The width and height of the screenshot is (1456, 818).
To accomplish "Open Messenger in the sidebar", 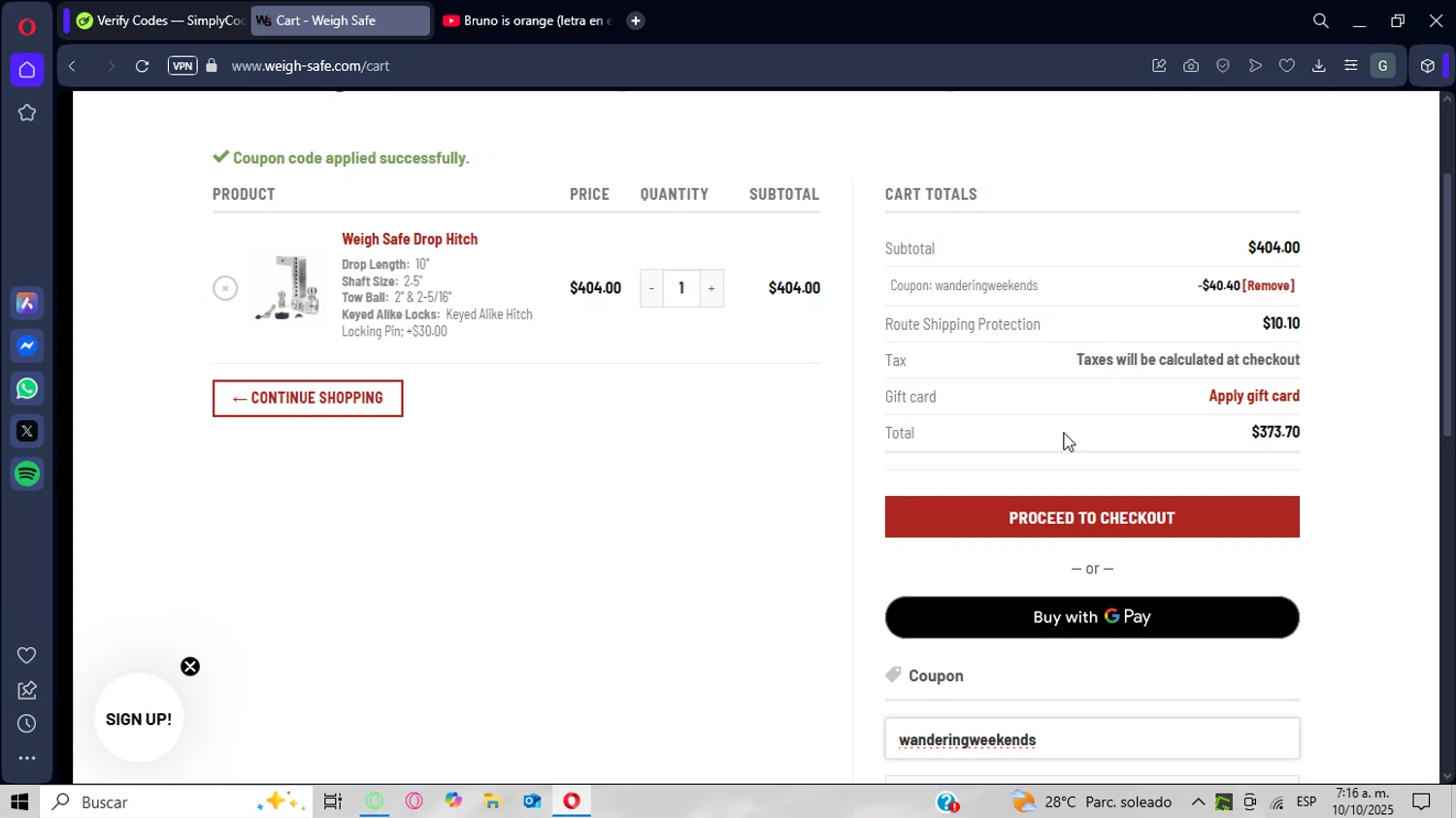I will 27,346.
